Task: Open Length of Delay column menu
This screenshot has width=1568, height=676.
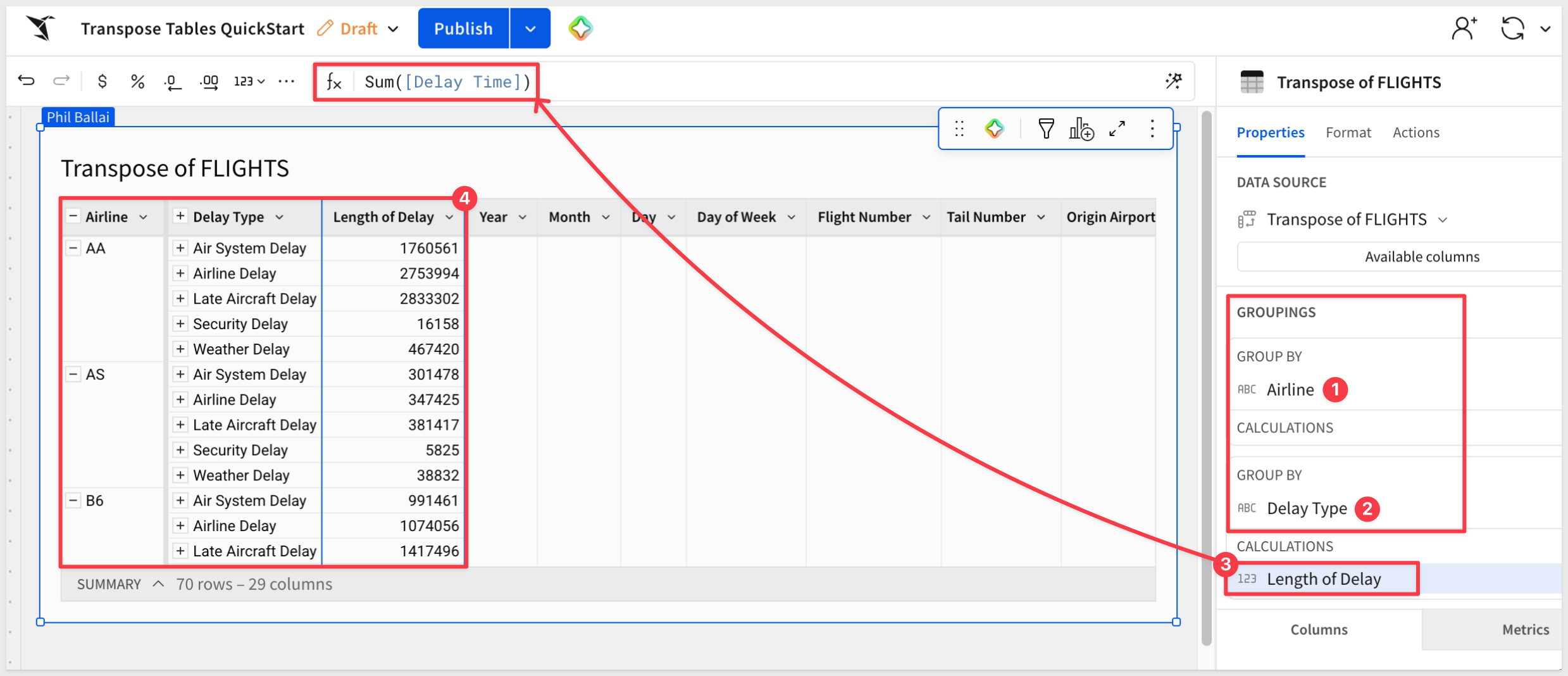Action: coord(449,217)
